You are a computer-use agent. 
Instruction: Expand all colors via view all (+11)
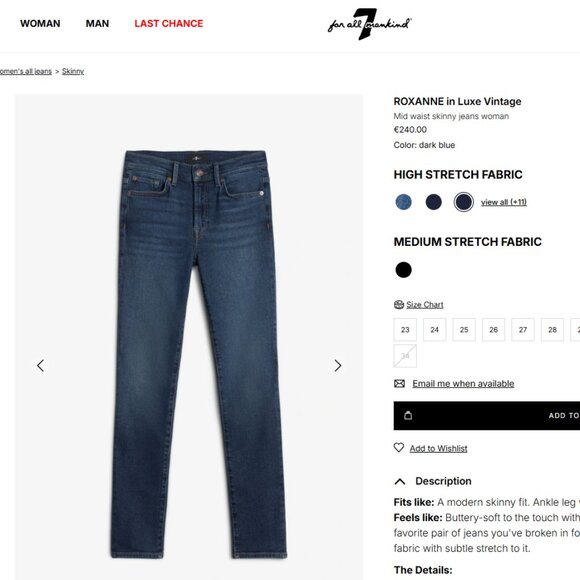[504, 202]
